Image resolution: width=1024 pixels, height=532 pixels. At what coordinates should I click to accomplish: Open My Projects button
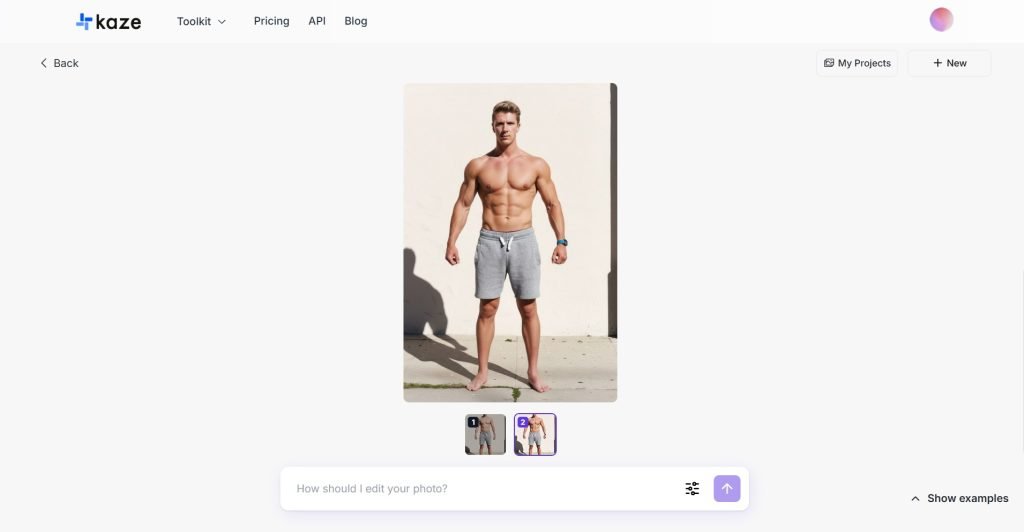click(x=857, y=63)
